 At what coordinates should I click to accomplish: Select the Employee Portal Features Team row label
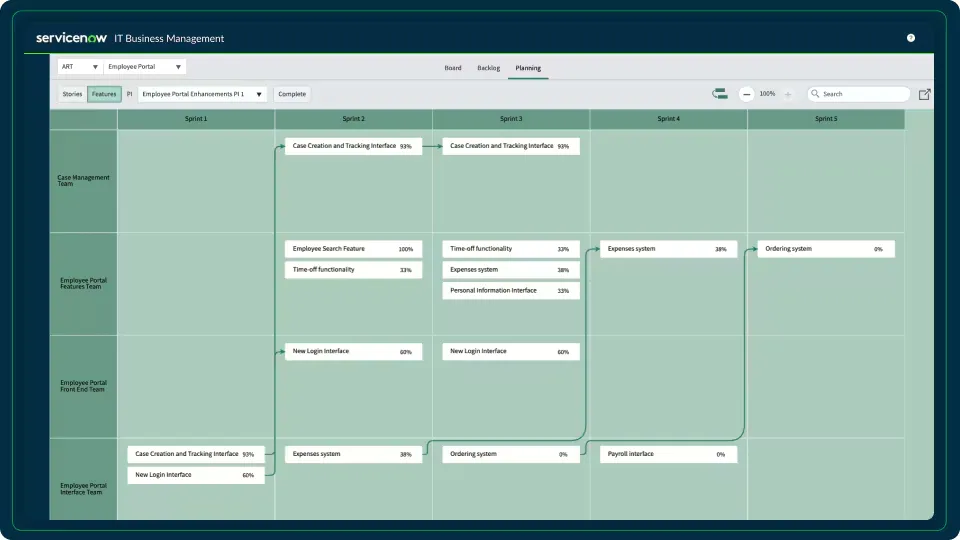[x=83, y=283]
